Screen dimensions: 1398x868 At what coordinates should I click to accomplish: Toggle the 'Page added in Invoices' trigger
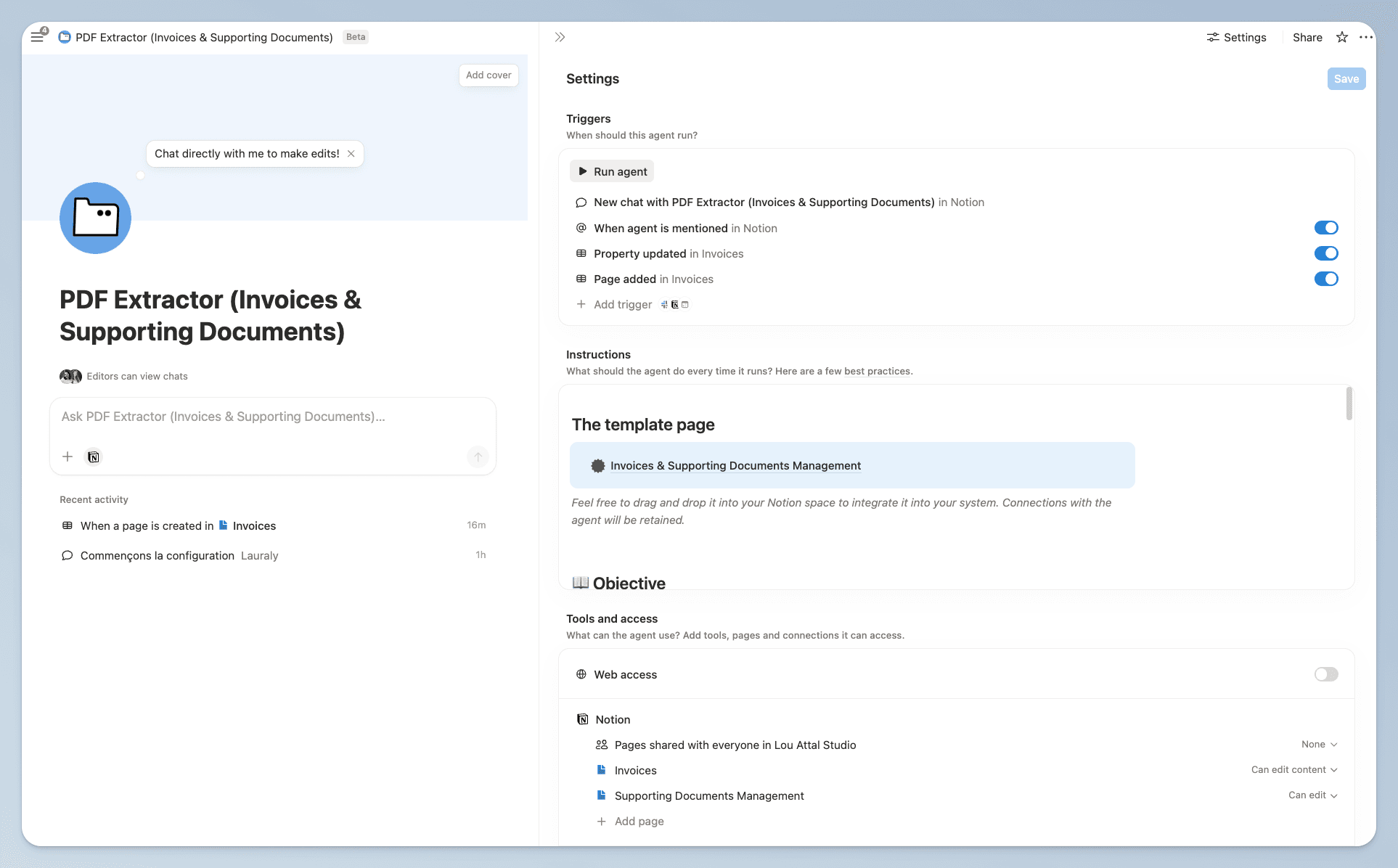(x=1326, y=279)
